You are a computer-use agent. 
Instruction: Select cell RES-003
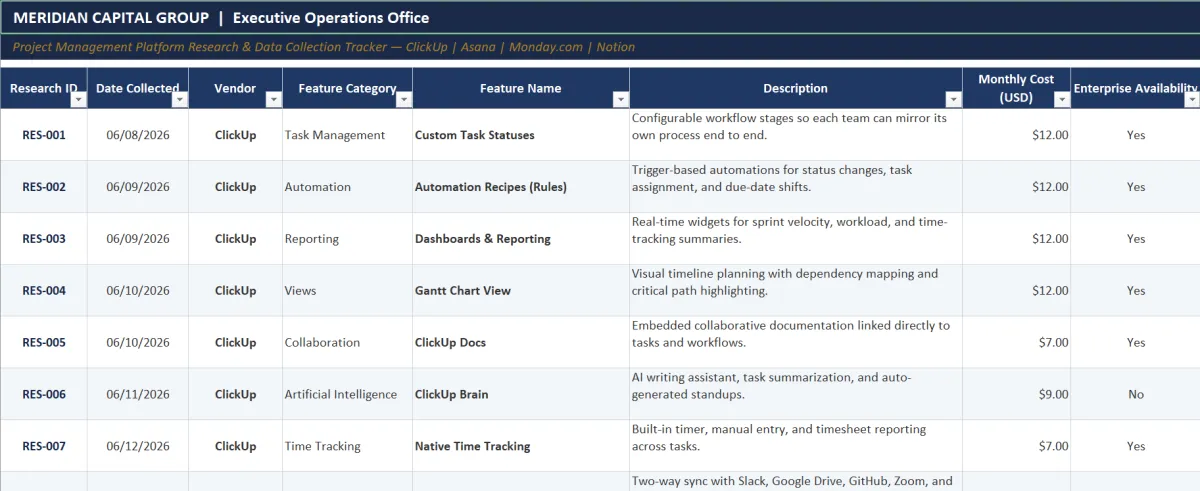point(44,239)
